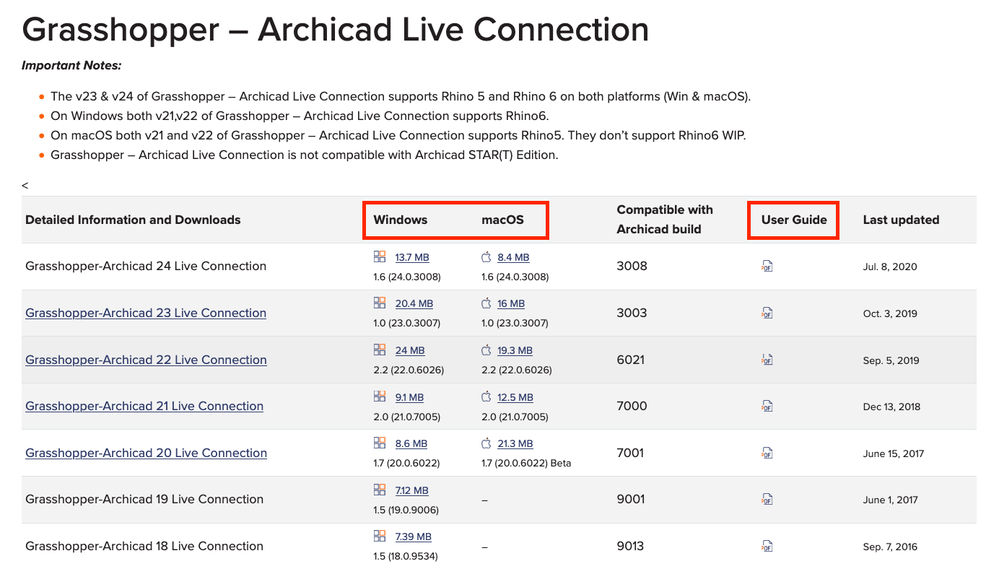
Task: Click Apple icon in Archicad 20 row
Action: coord(487,443)
